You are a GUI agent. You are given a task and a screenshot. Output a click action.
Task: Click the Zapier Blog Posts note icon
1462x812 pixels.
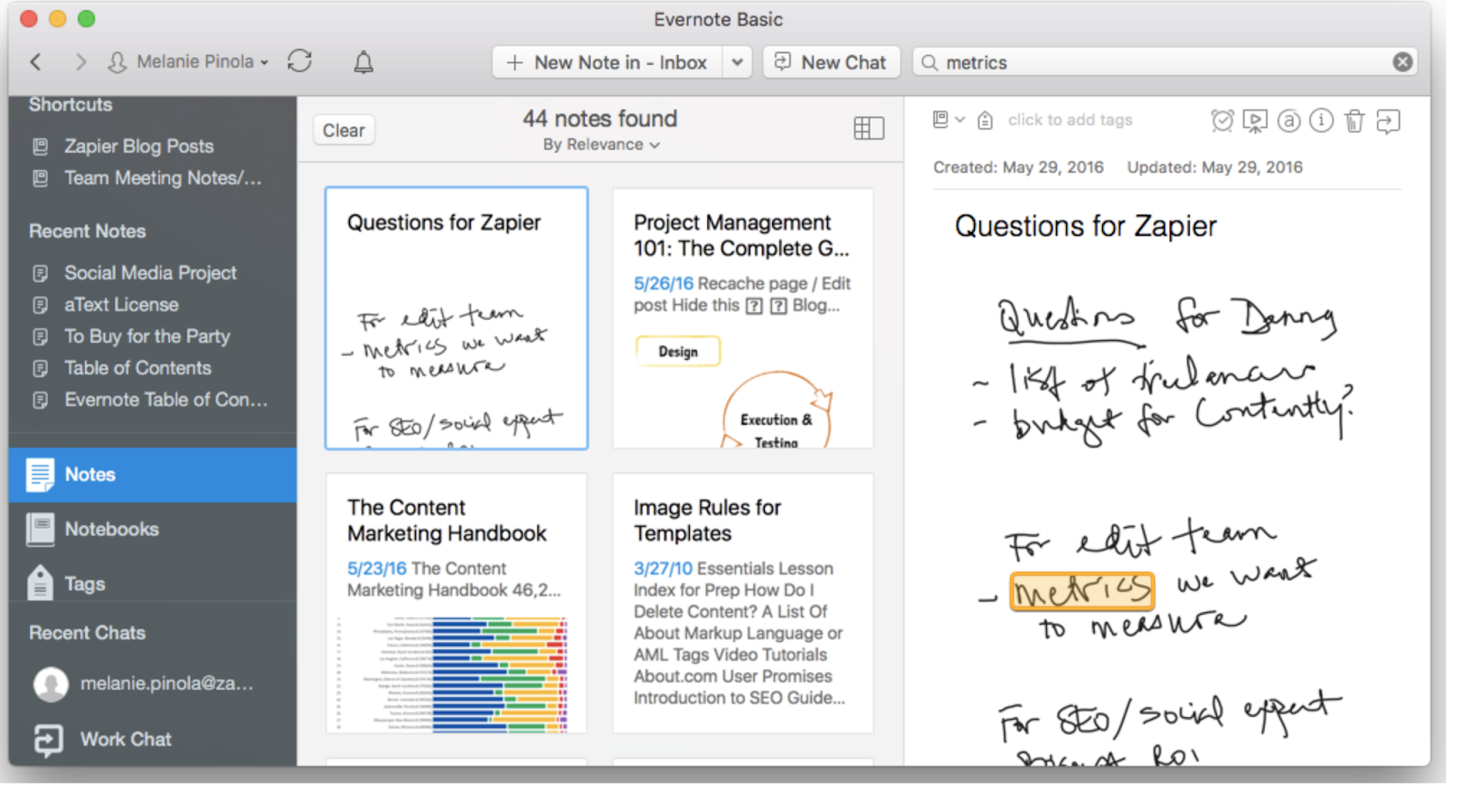pyautogui.click(x=40, y=146)
